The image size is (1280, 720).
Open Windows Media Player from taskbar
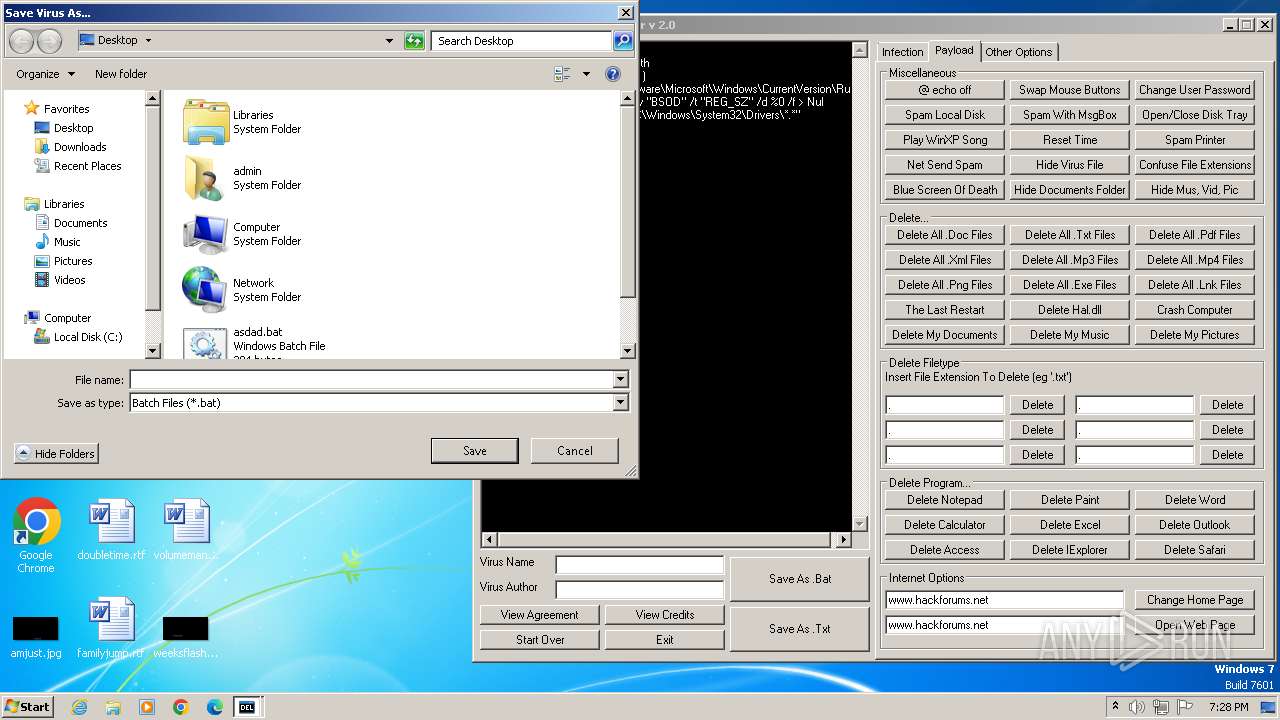[147, 707]
